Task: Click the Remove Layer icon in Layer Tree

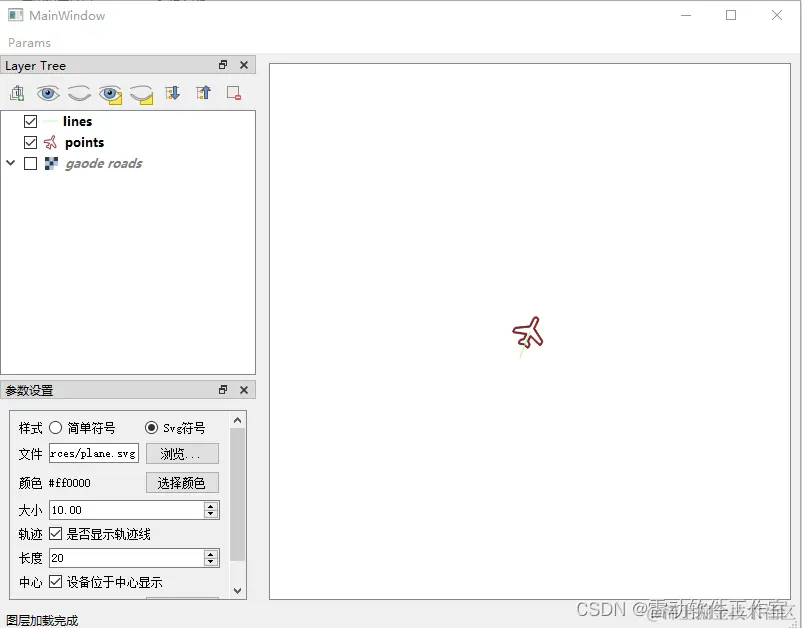Action: [233, 92]
